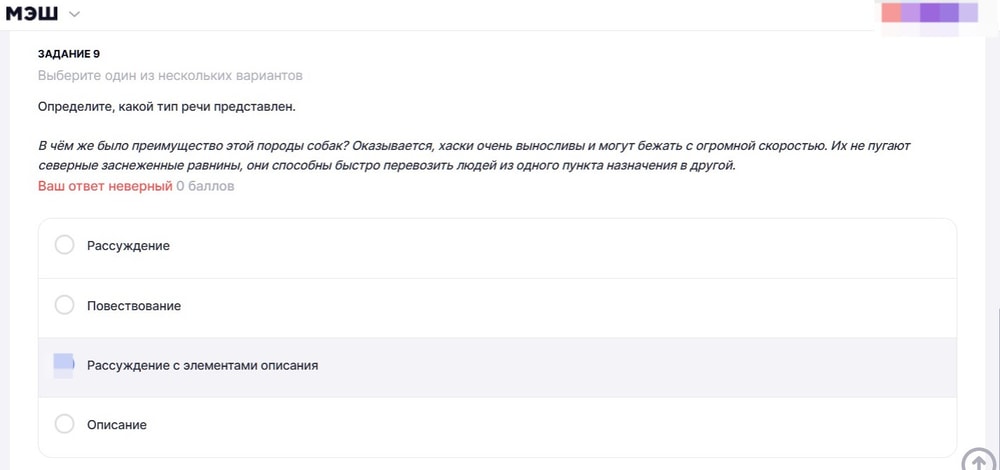Select the radio button for Повествование
Viewport: 1000px width, 470px height.
click(64, 305)
